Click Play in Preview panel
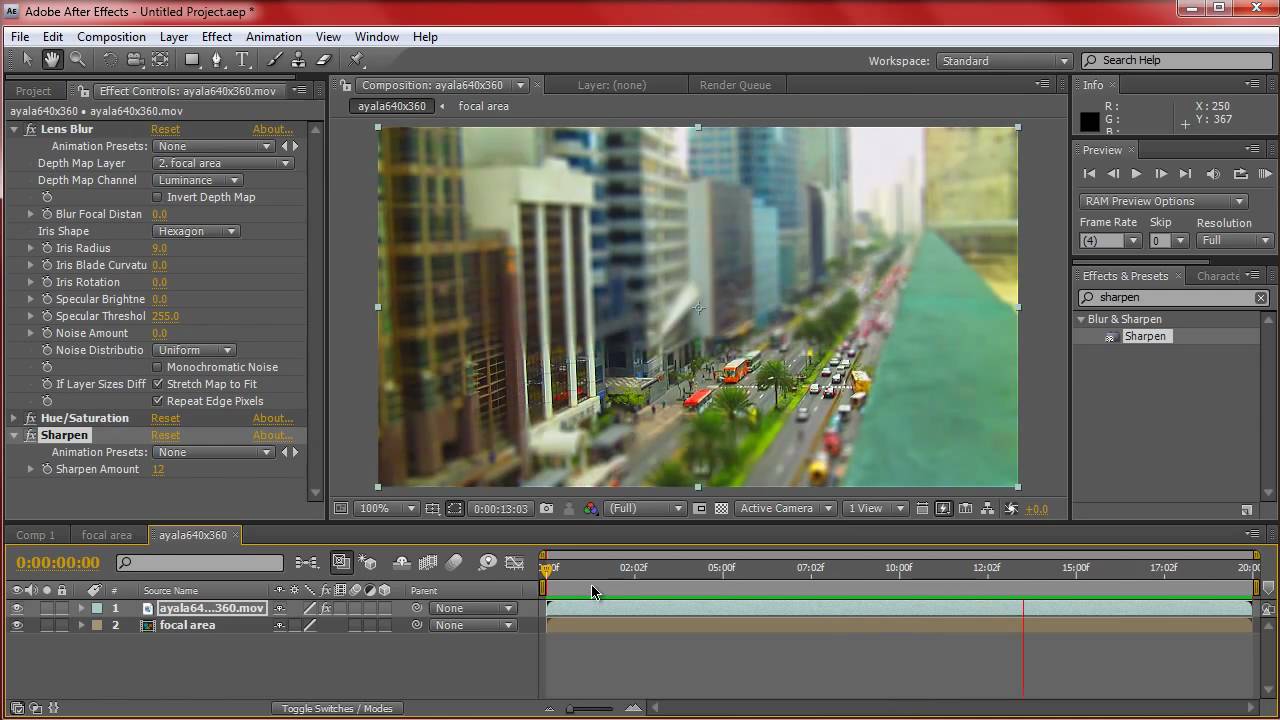The height and width of the screenshot is (720, 1280). coord(1136,174)
